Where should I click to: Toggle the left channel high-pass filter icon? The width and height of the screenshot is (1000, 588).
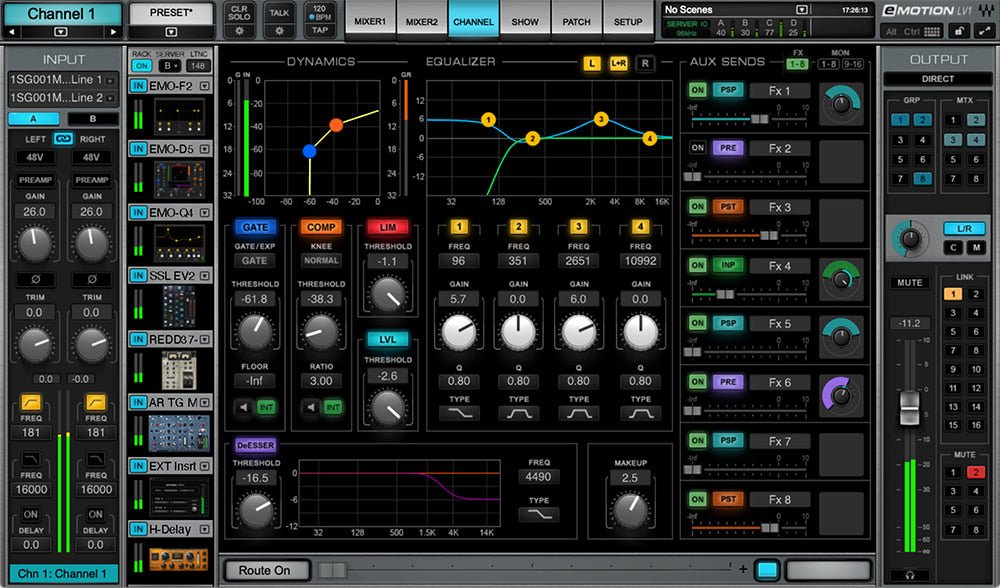31,402
